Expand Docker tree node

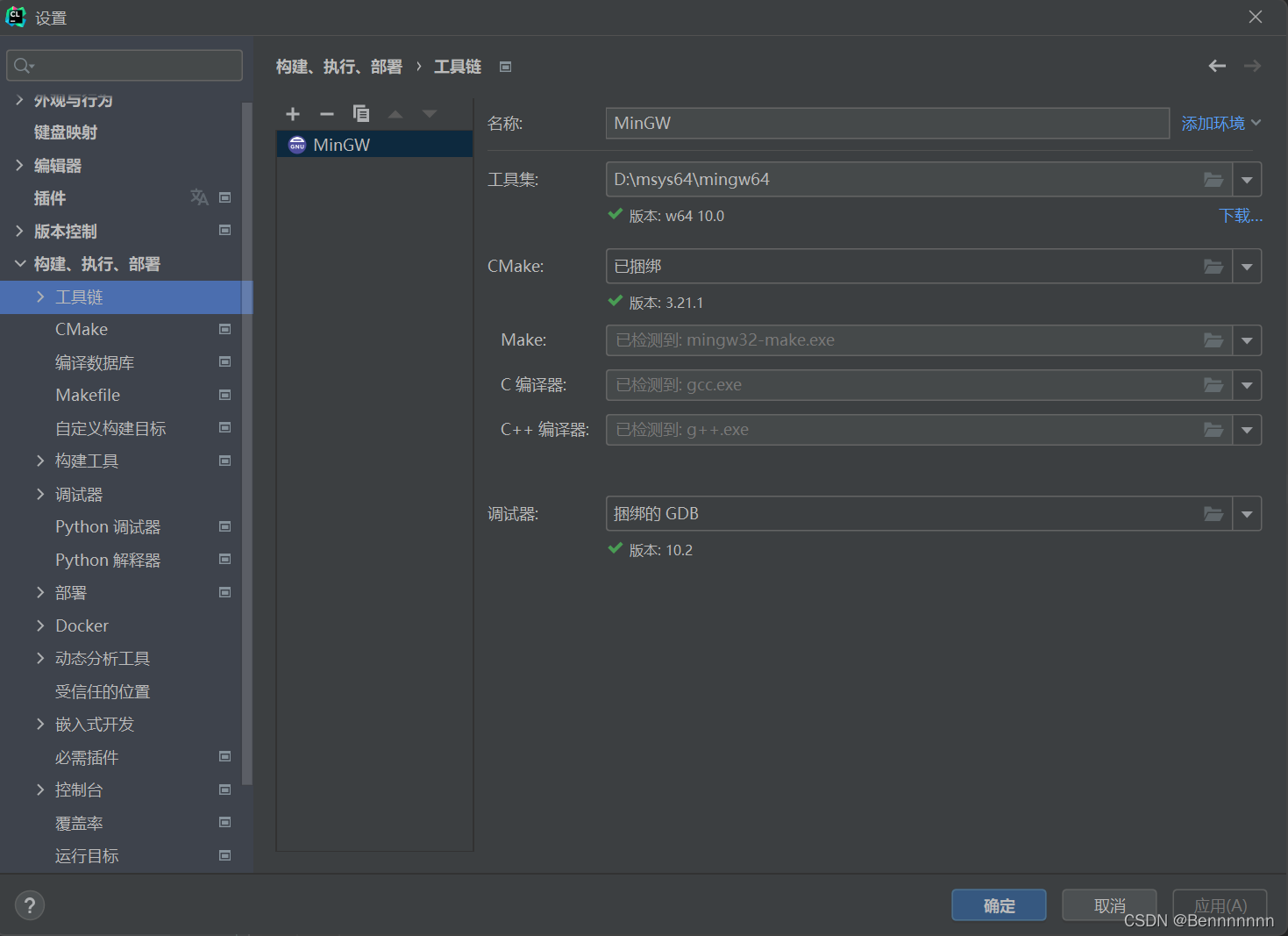tap(40, 625)
